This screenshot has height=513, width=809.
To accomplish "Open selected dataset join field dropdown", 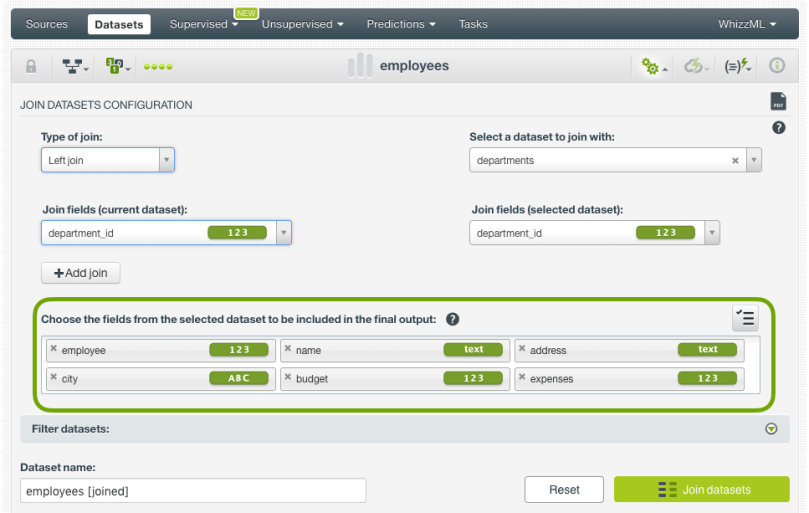I will click(712, 233).
